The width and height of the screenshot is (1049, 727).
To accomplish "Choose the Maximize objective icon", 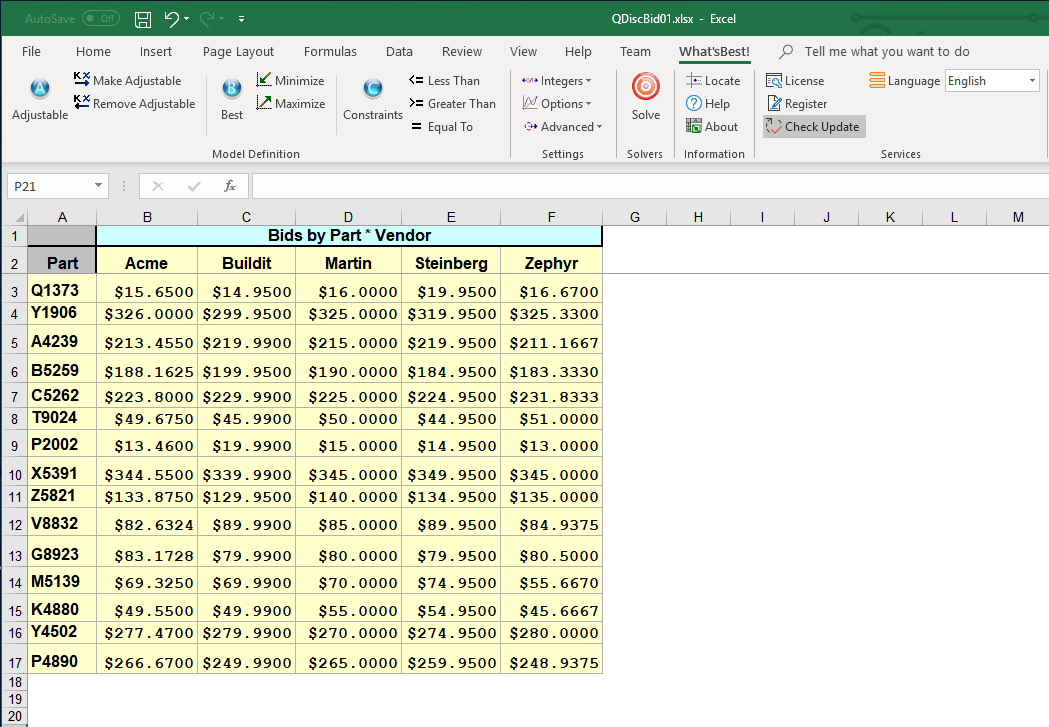I will pyautogui.click(x=264, y=103).
